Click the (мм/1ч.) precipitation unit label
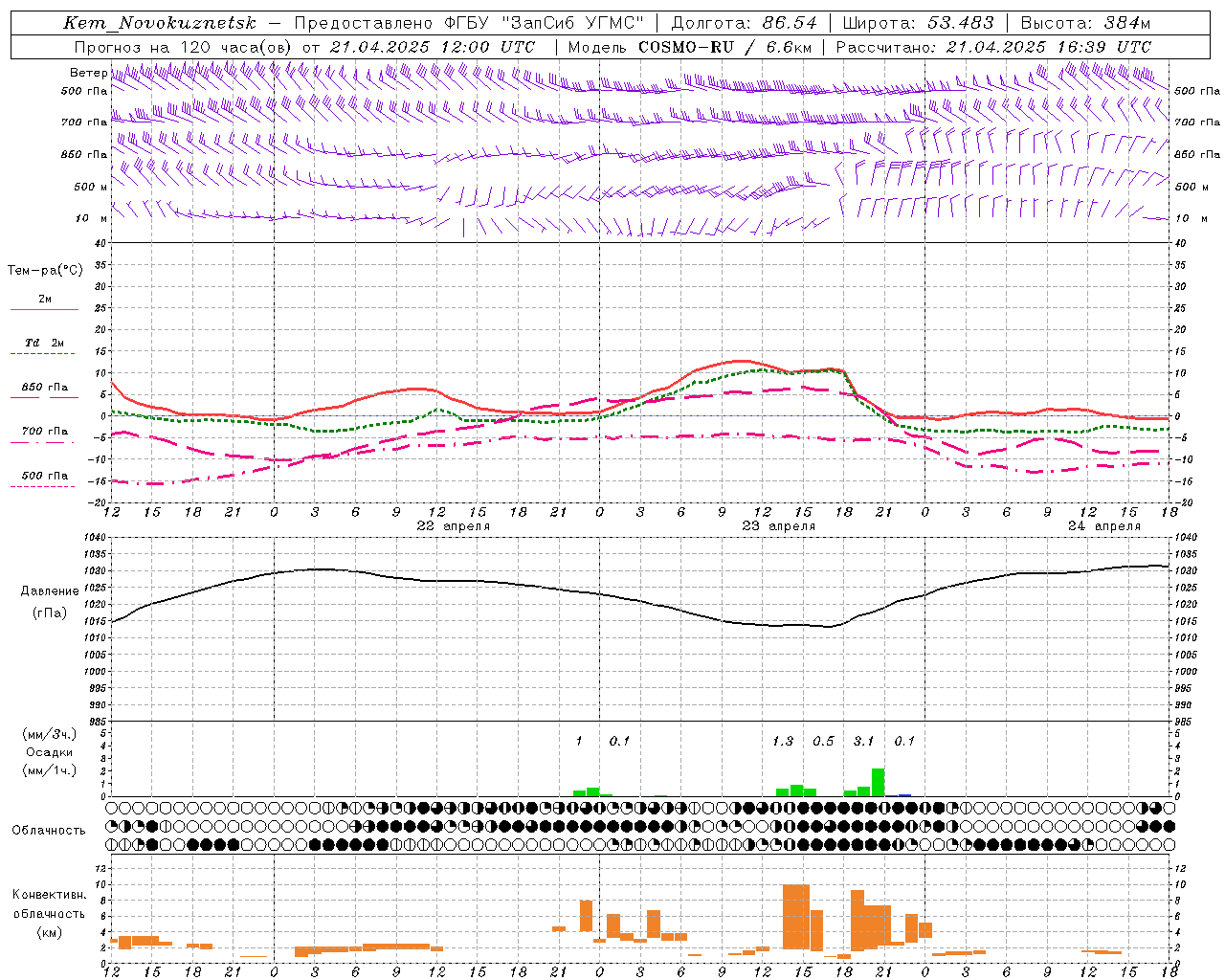Image resolution: width=1225 pixels, height=980 pixels. point(50,770)
